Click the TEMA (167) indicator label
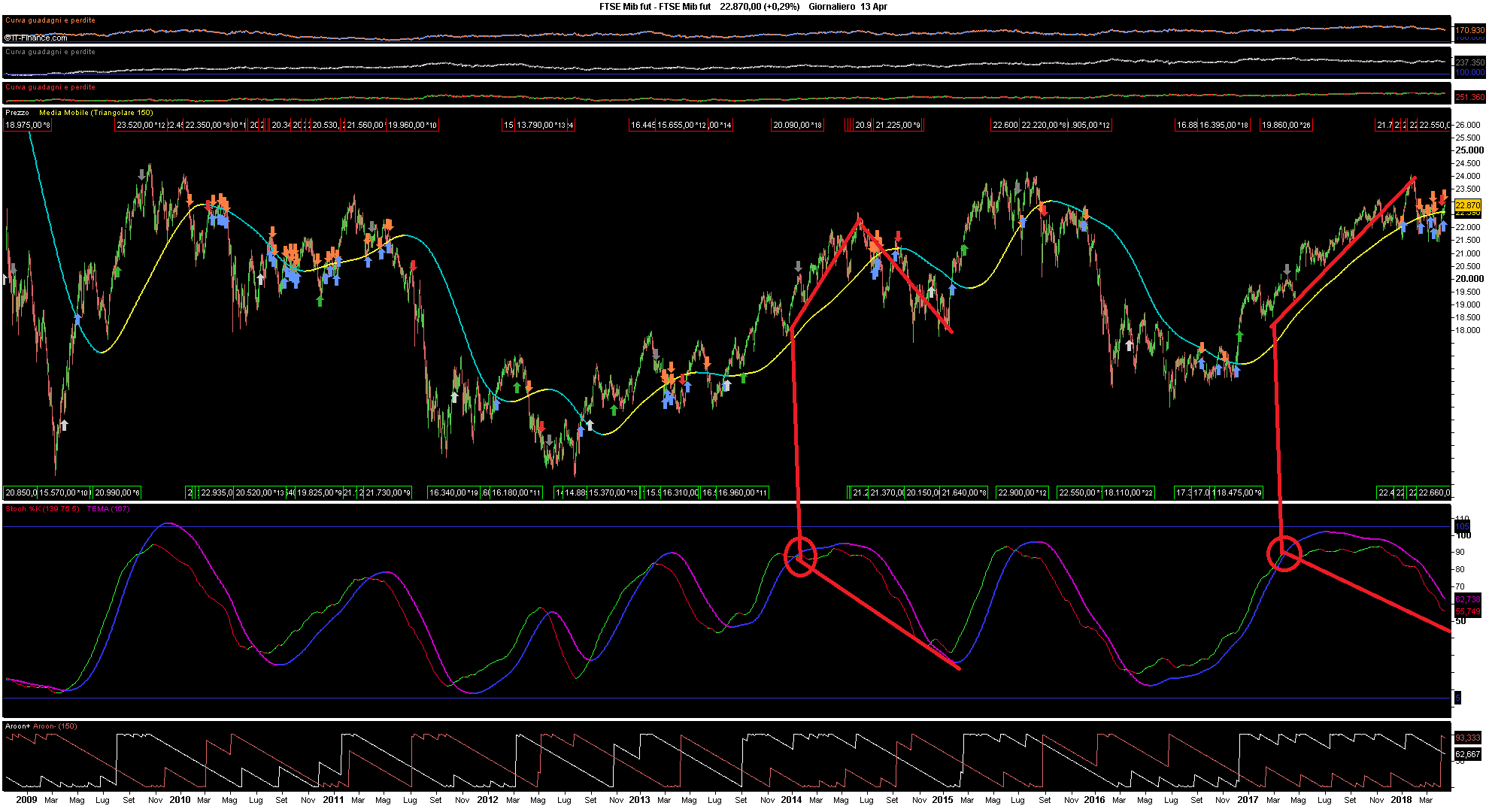The image size is (1489, 812). pos(108,509)
